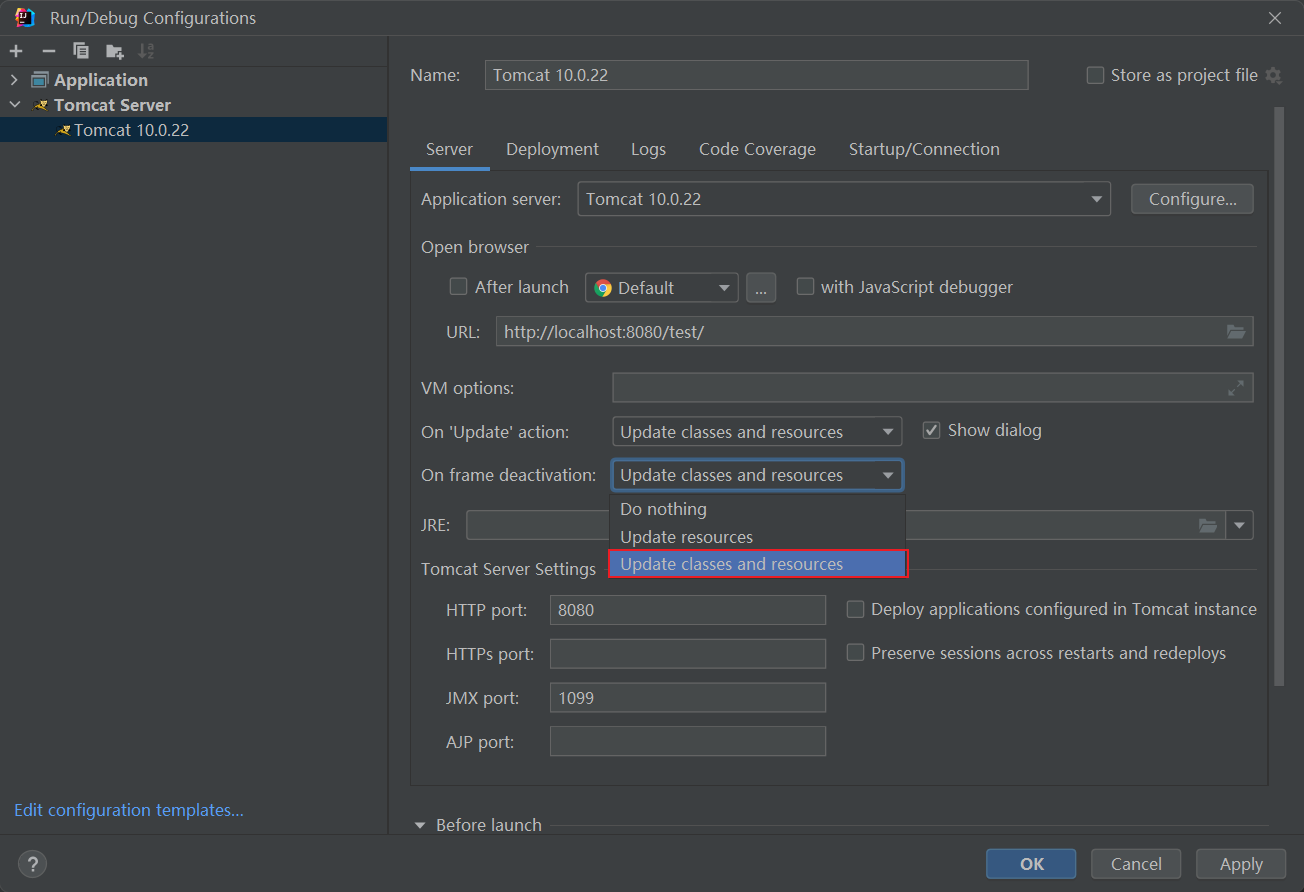Choose Do nothing from the dropdown list
Image resolution: width=1304 pixels, height=892 pixels.
pos(757,509)
